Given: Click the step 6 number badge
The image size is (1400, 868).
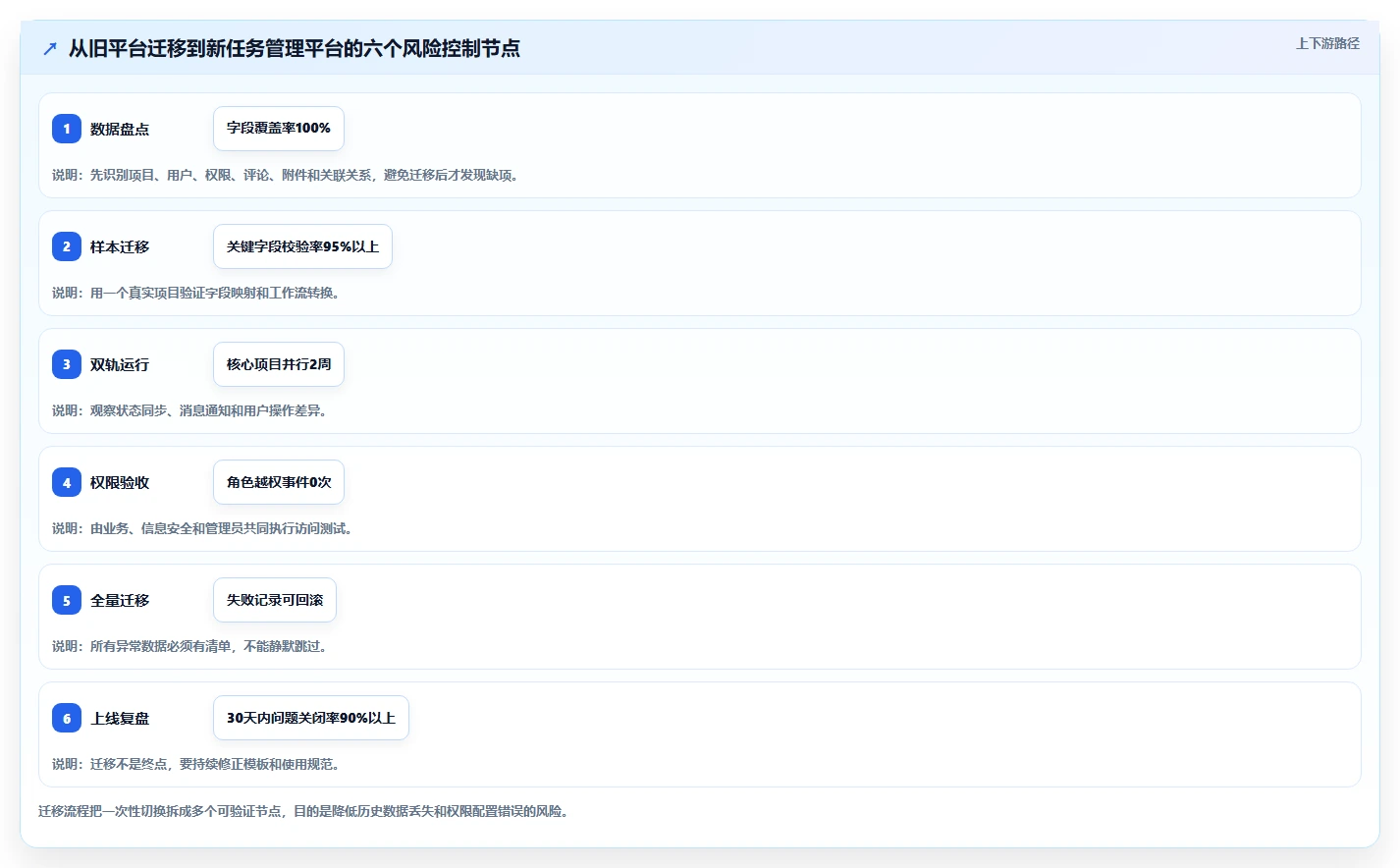Looking at the screenshot, I should (67, 718).
